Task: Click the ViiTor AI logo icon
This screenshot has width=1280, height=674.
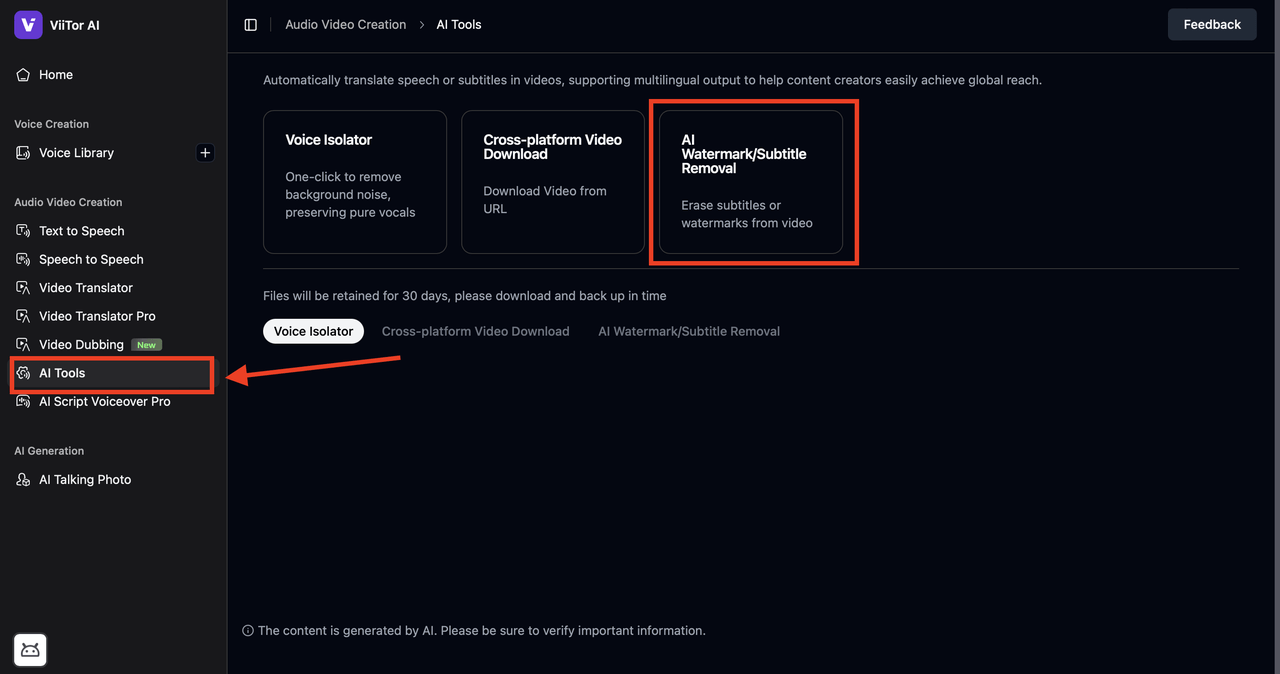Action: [28, 25]
